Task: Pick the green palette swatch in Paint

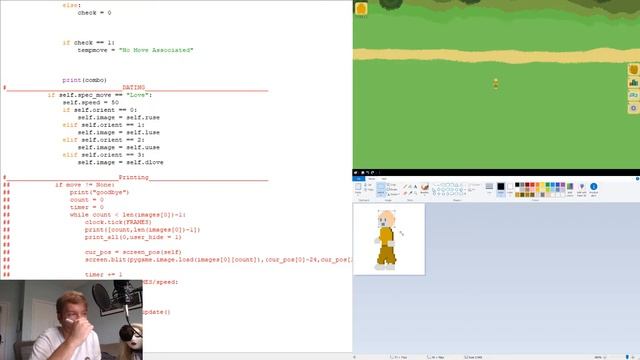Action: point(548,185)
